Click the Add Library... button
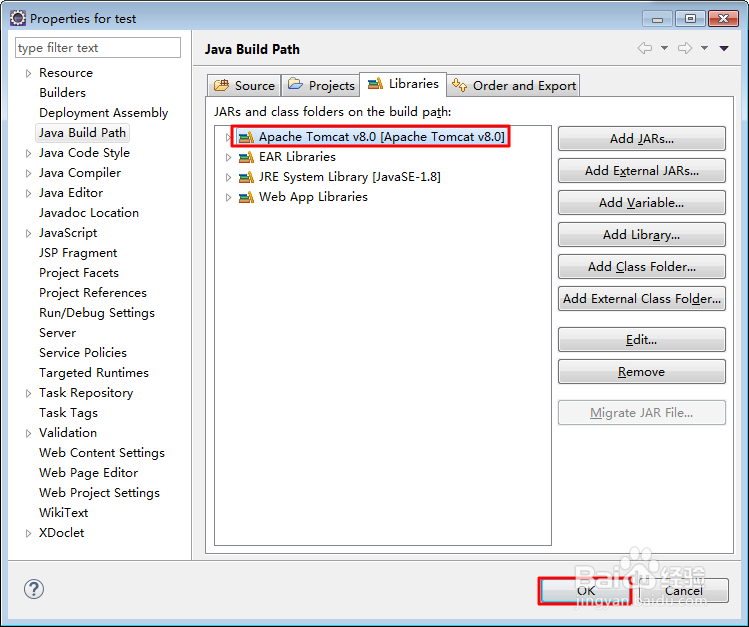Viewport: 749px width, 627px height. point(642,235)
